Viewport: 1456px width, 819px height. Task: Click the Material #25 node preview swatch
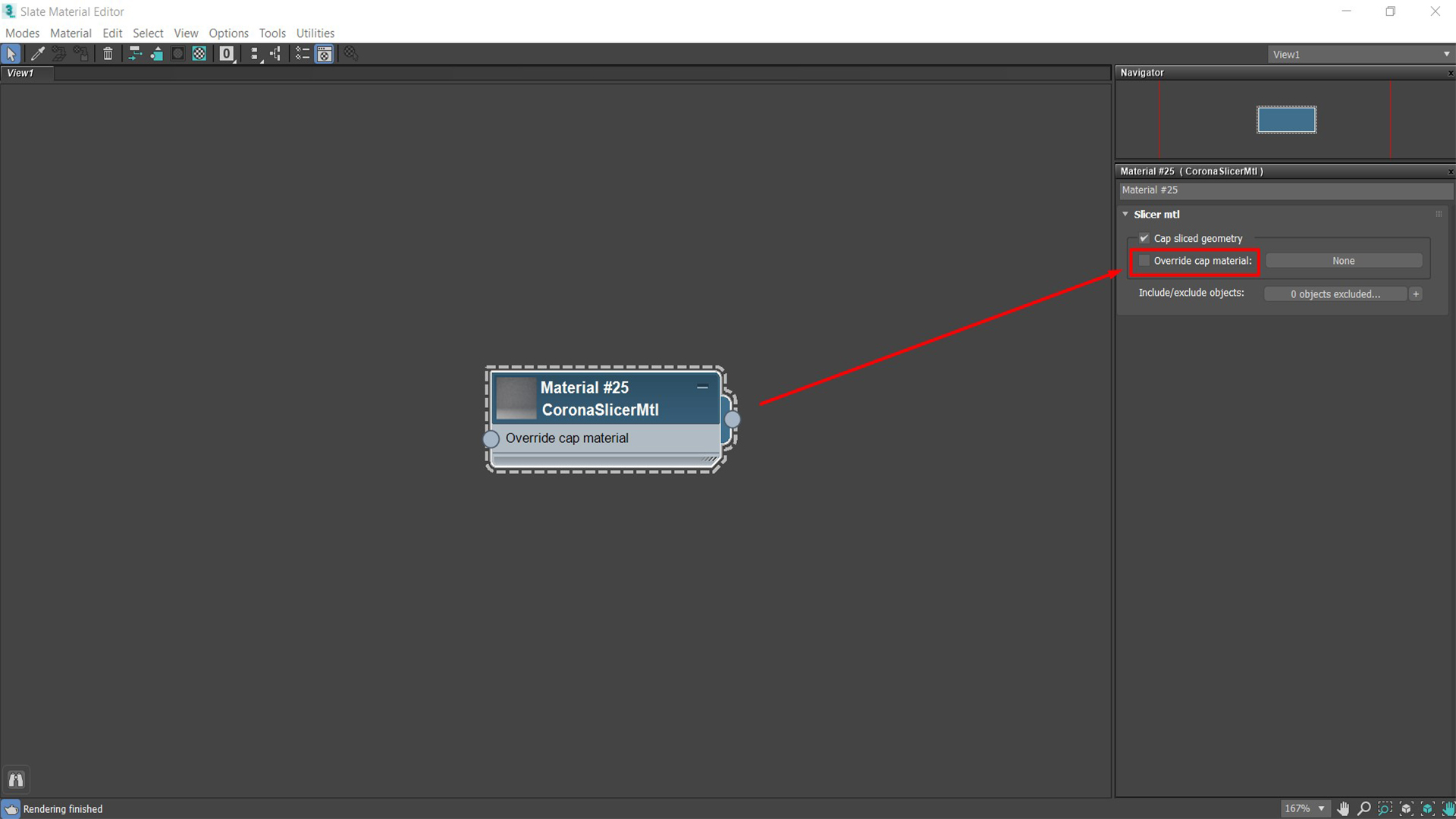[x=516, y=398]
